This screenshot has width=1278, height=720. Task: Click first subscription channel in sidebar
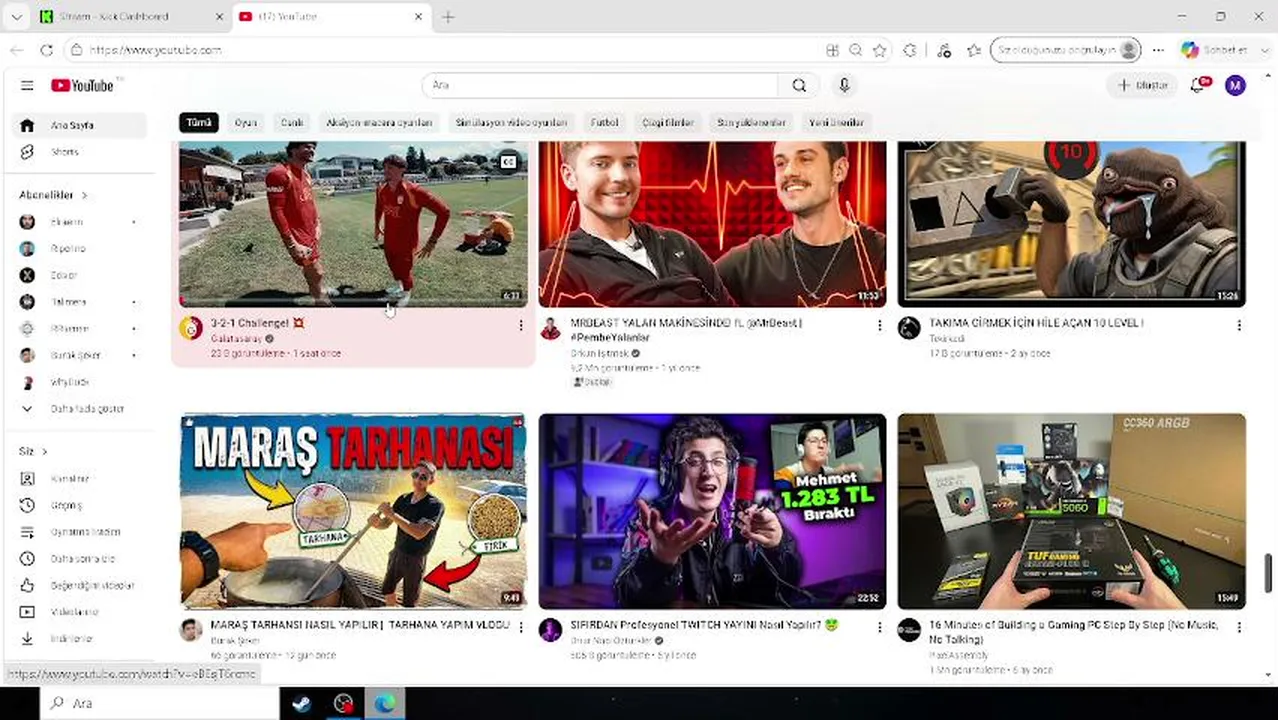80,222
